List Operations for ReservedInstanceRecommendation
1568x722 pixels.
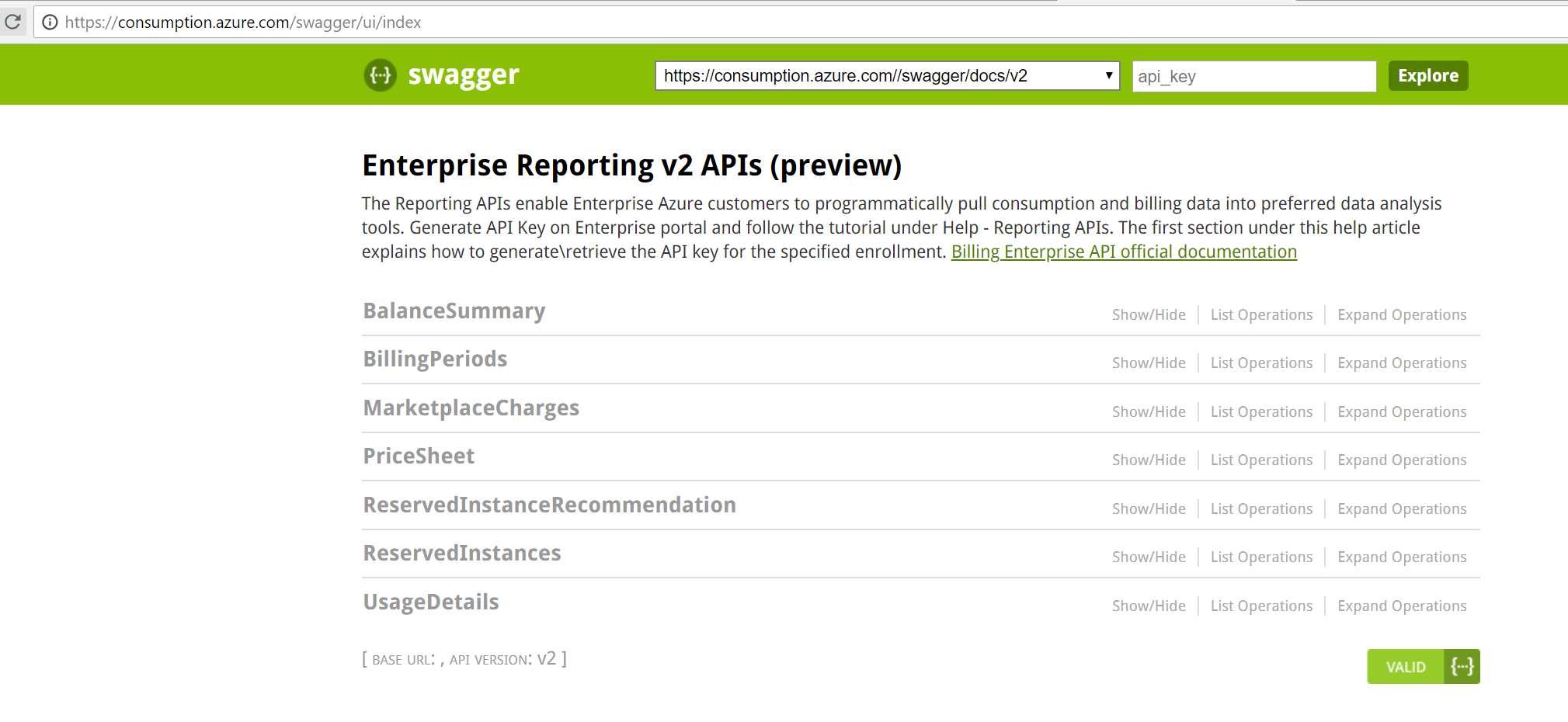1261,509
